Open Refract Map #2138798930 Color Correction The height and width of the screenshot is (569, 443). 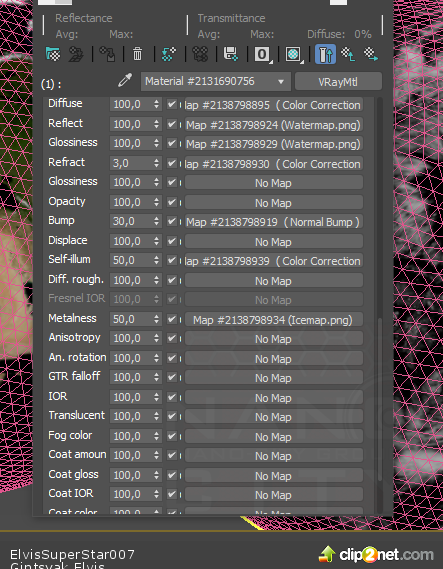tap(274, 164)
